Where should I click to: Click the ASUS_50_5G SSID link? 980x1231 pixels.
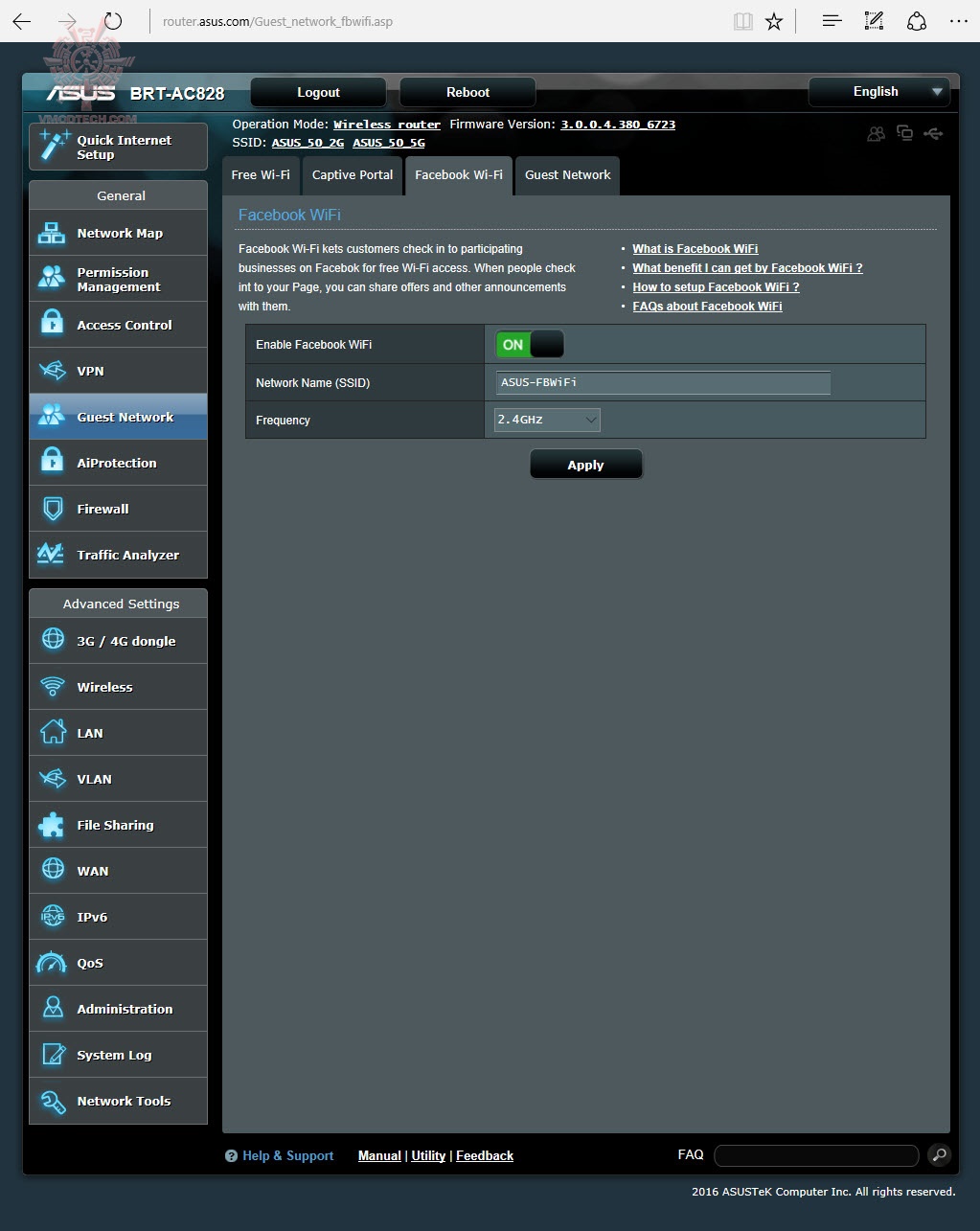[389, 143]
